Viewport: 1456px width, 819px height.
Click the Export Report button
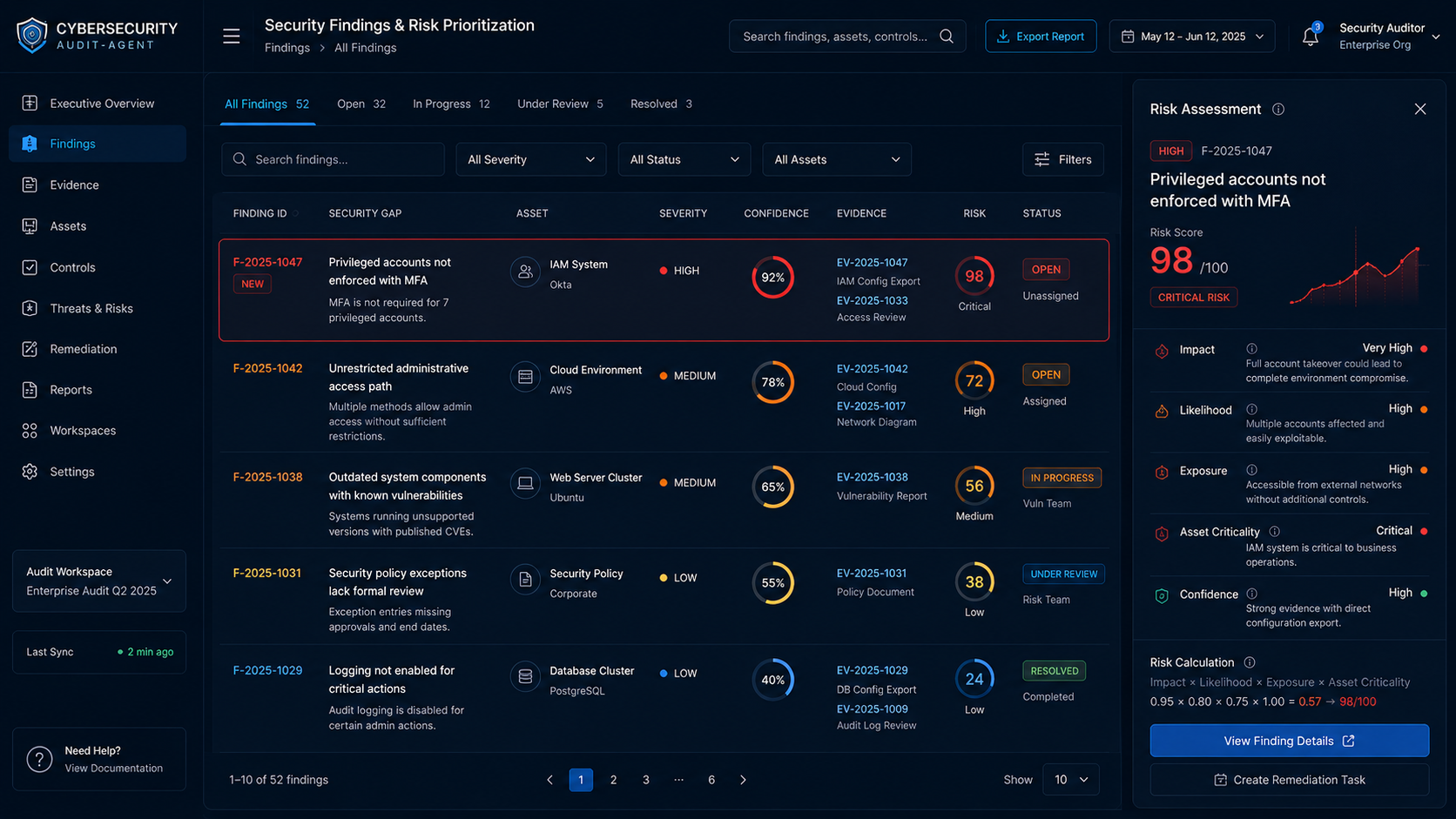pos(1041,37)
